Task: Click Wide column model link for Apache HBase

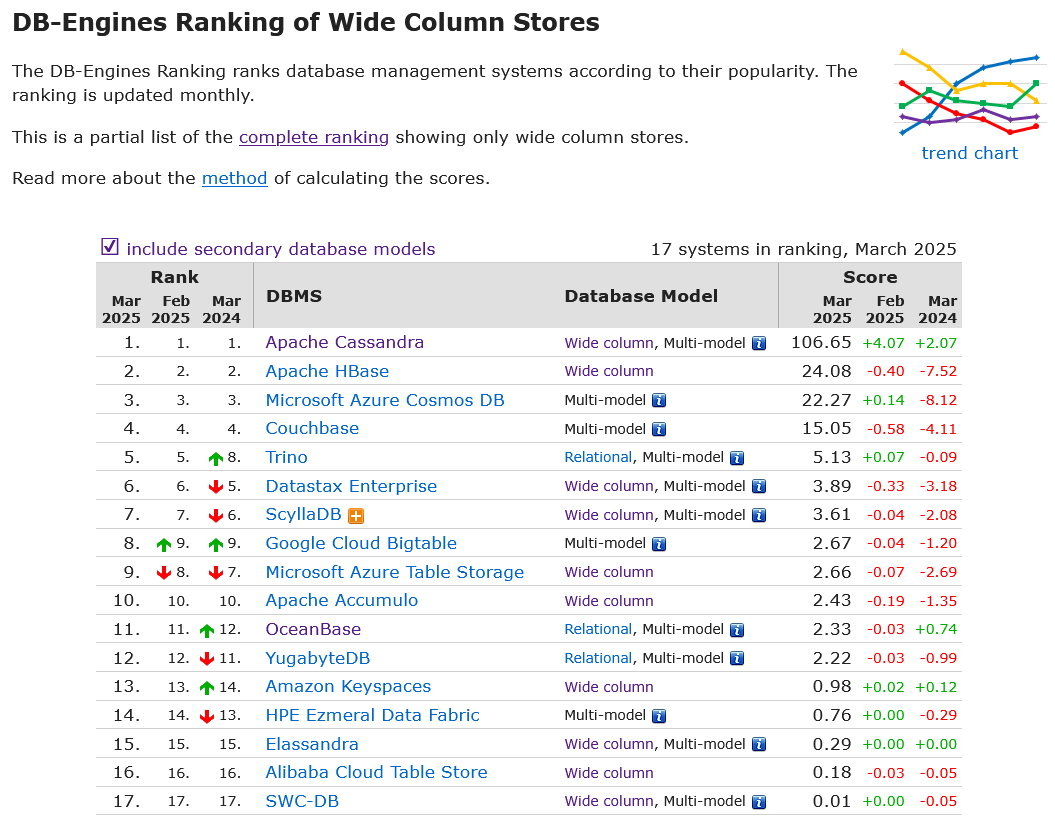Action: coord(609,371)
